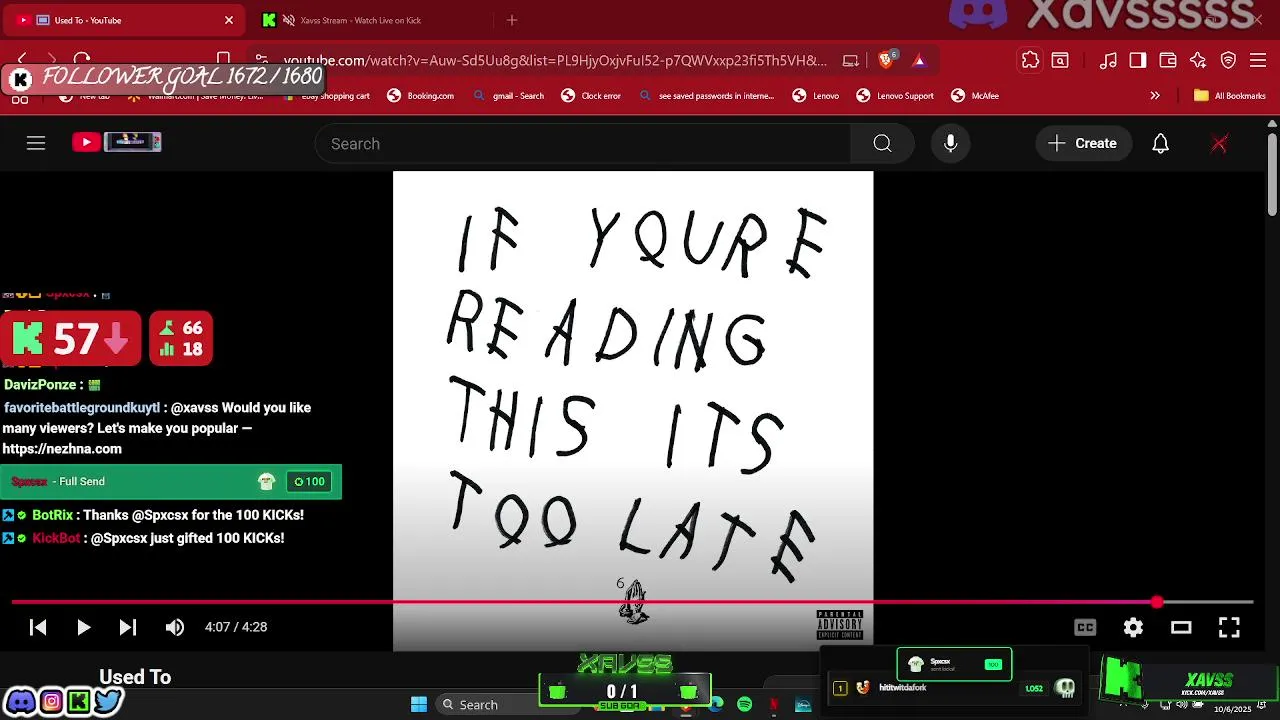Open Spotify from the taskbar
Viewport: 1280px width, 720px height.
(745, 704)
